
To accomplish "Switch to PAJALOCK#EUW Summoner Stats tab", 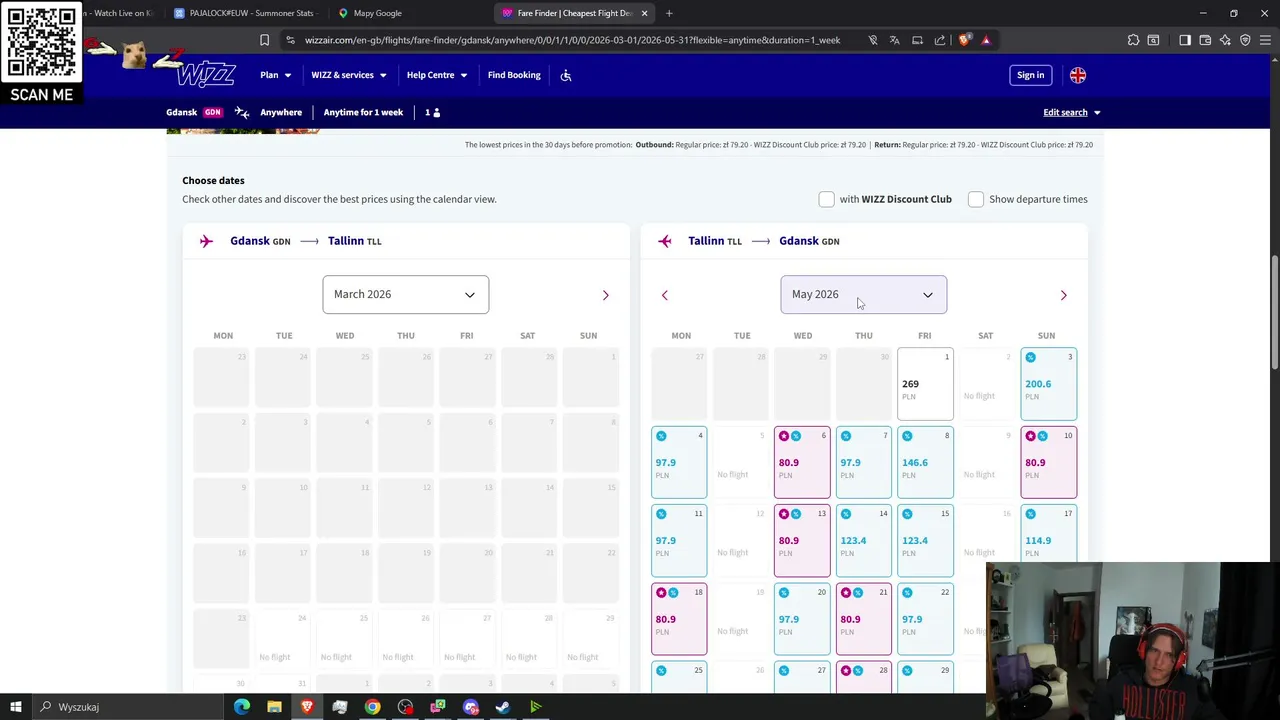I will click(245, 13).
